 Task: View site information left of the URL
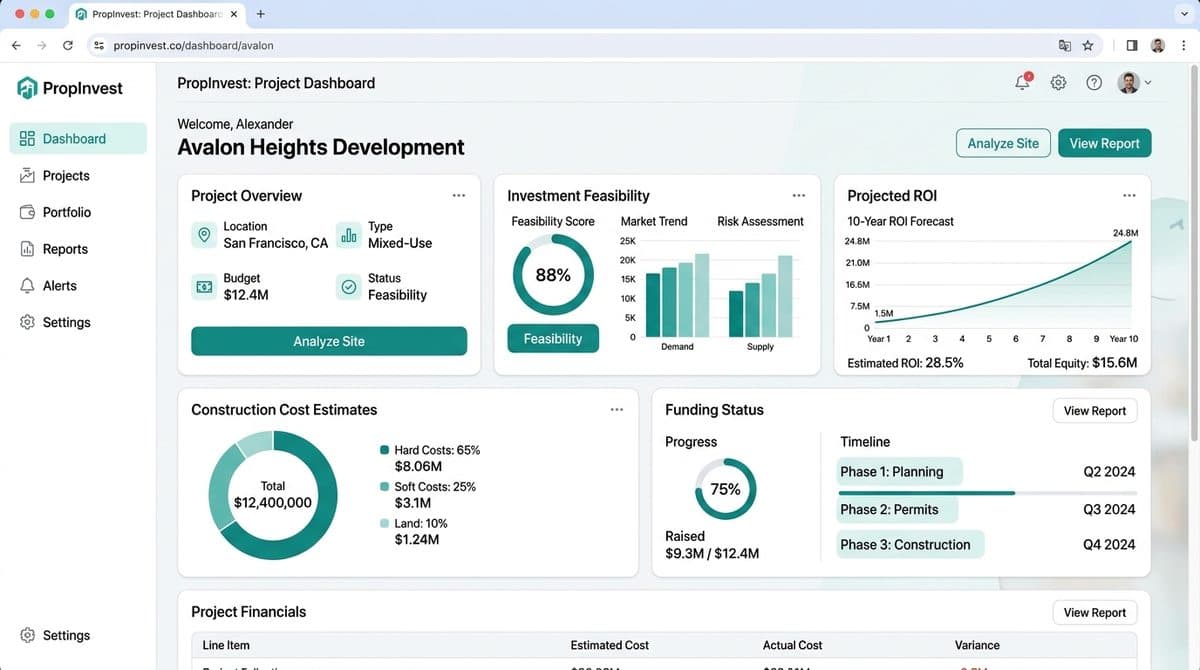tap(98, 45)
